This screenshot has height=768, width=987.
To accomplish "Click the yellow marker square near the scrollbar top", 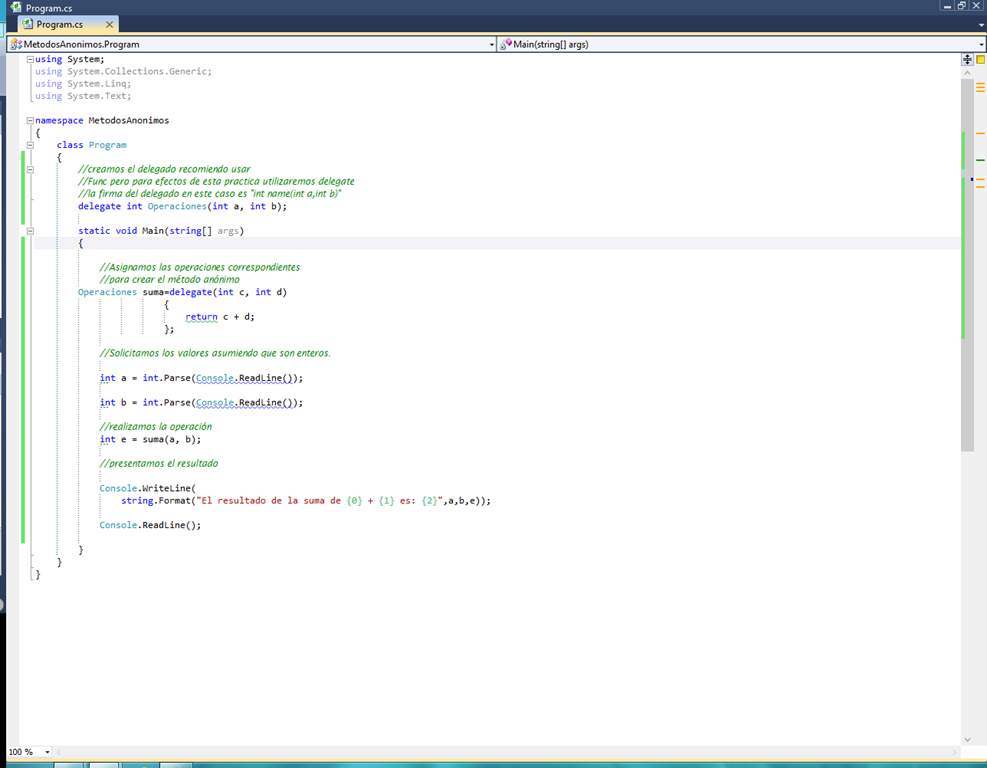I will click(x=981, y=61).
